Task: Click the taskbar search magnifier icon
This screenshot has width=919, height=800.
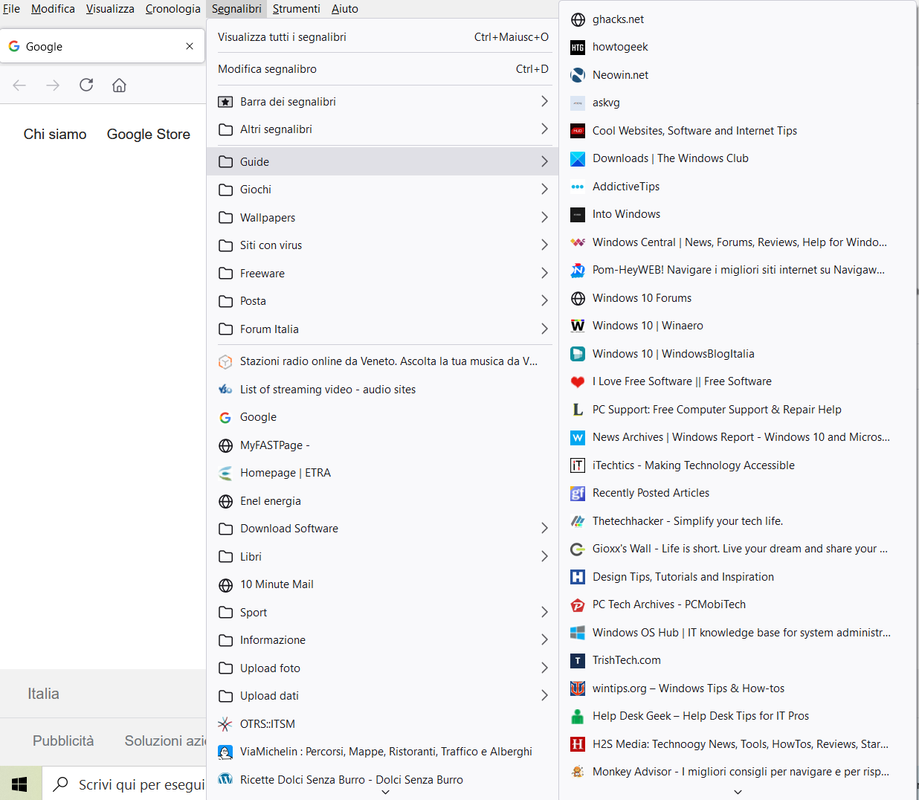Action: point(60,784)
